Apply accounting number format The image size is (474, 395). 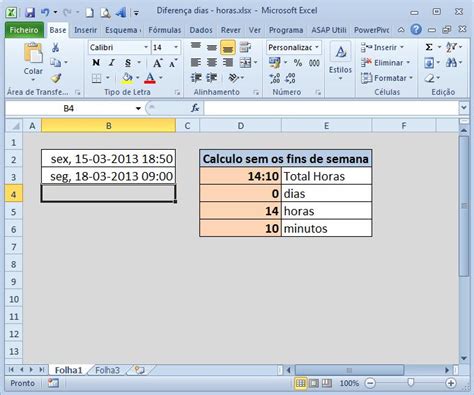pyautogui.click(x=275, y=62)
